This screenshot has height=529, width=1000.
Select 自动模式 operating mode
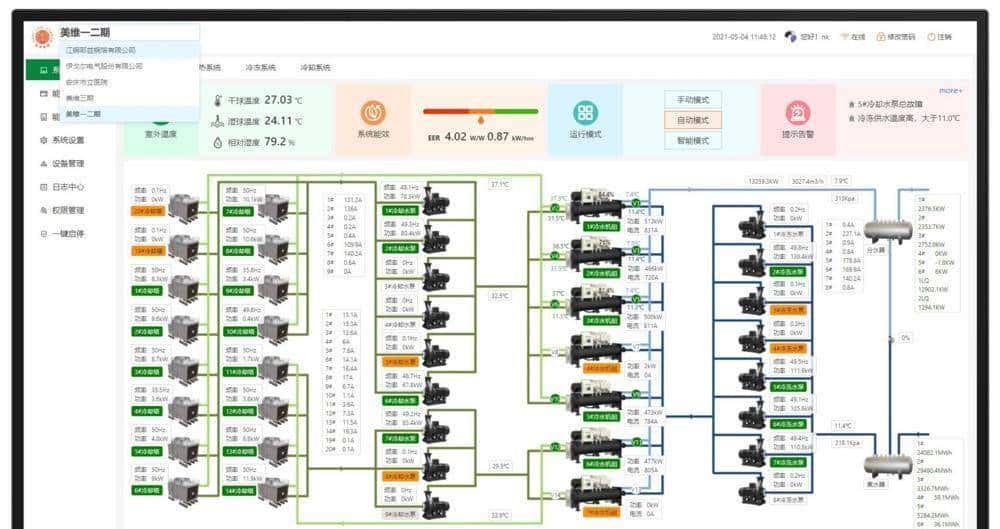(693, 120)
